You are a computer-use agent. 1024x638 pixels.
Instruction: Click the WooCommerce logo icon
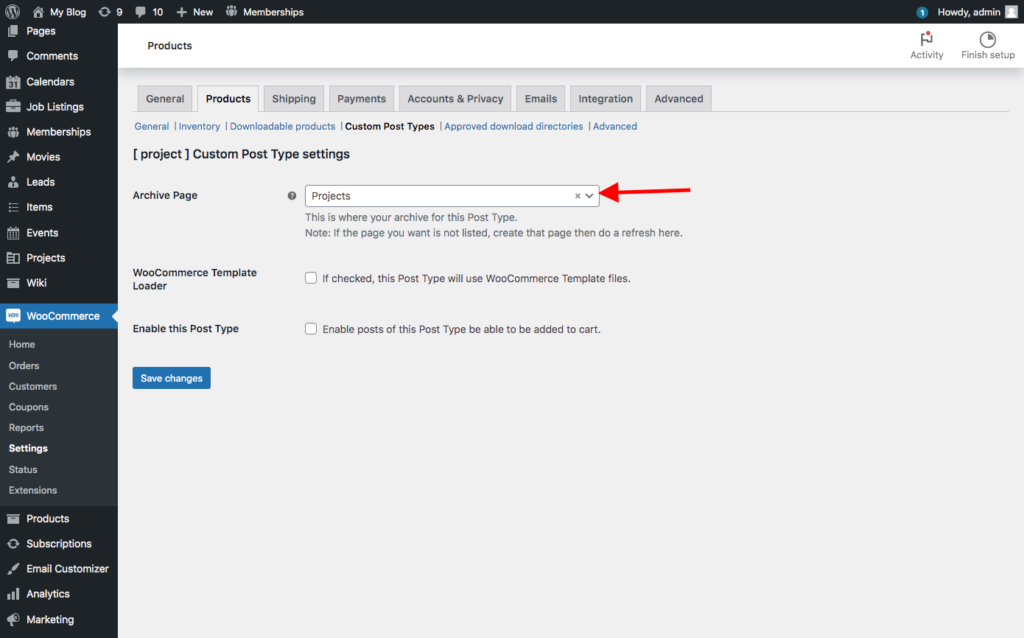[13, 316]
